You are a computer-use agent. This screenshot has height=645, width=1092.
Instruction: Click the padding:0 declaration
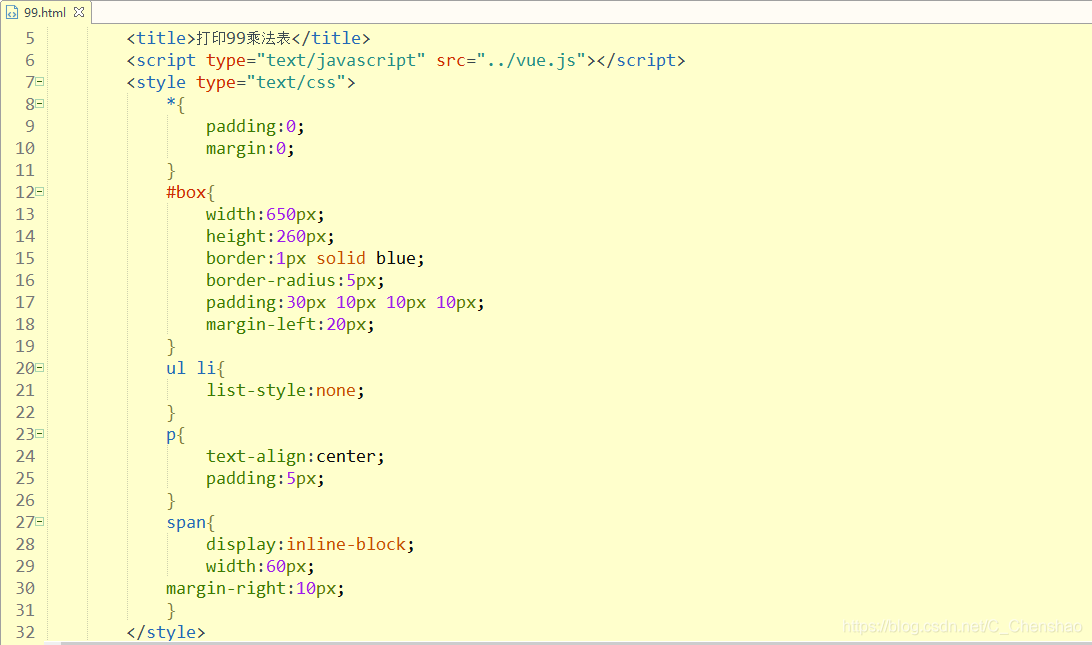pos(255,126)
